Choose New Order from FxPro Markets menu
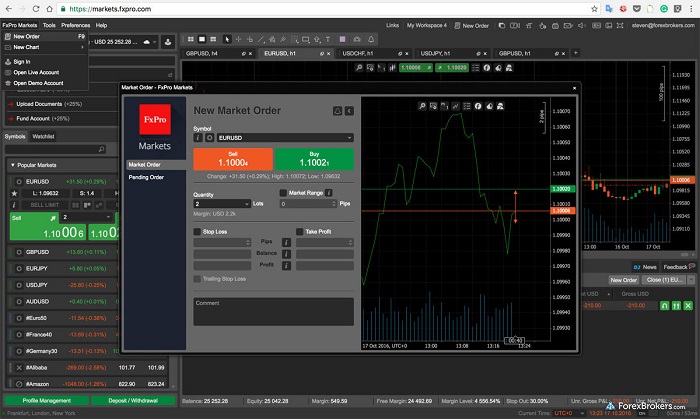Viewport: 700px width, 419px height. [x=44, y=37]
